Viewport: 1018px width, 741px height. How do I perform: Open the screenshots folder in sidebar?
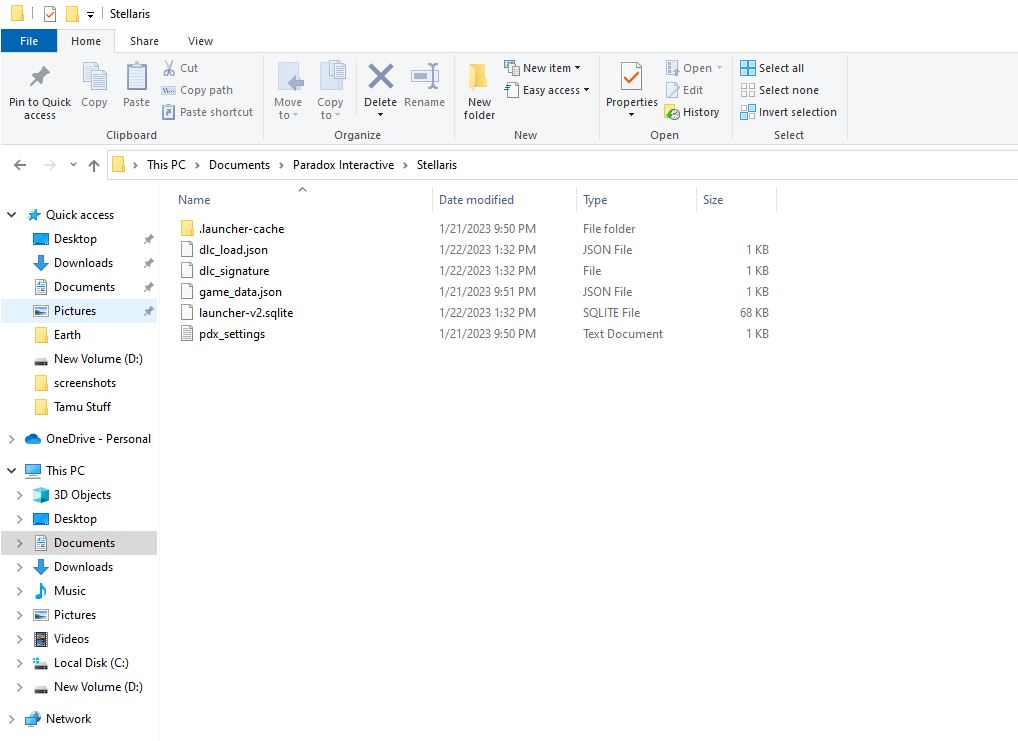(84, 383)
